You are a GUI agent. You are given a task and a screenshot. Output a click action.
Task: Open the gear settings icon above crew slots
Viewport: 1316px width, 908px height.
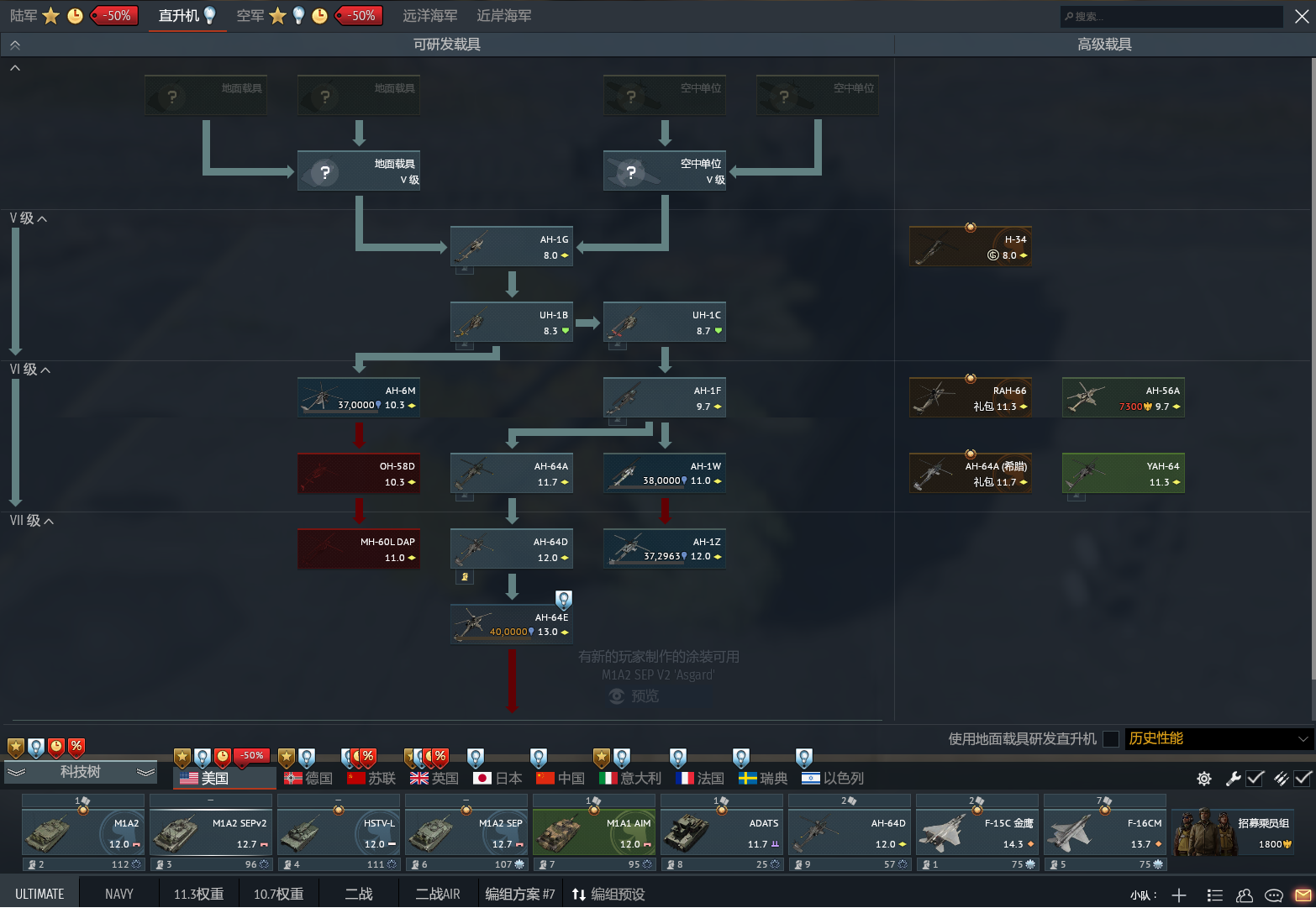click(1203, 779)
